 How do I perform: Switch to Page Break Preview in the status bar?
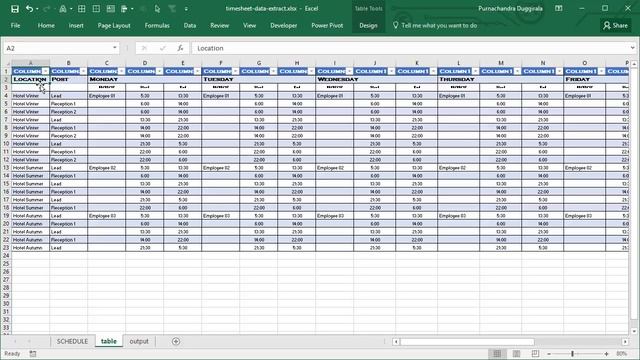pyautogui.click(x=535, y=353)
